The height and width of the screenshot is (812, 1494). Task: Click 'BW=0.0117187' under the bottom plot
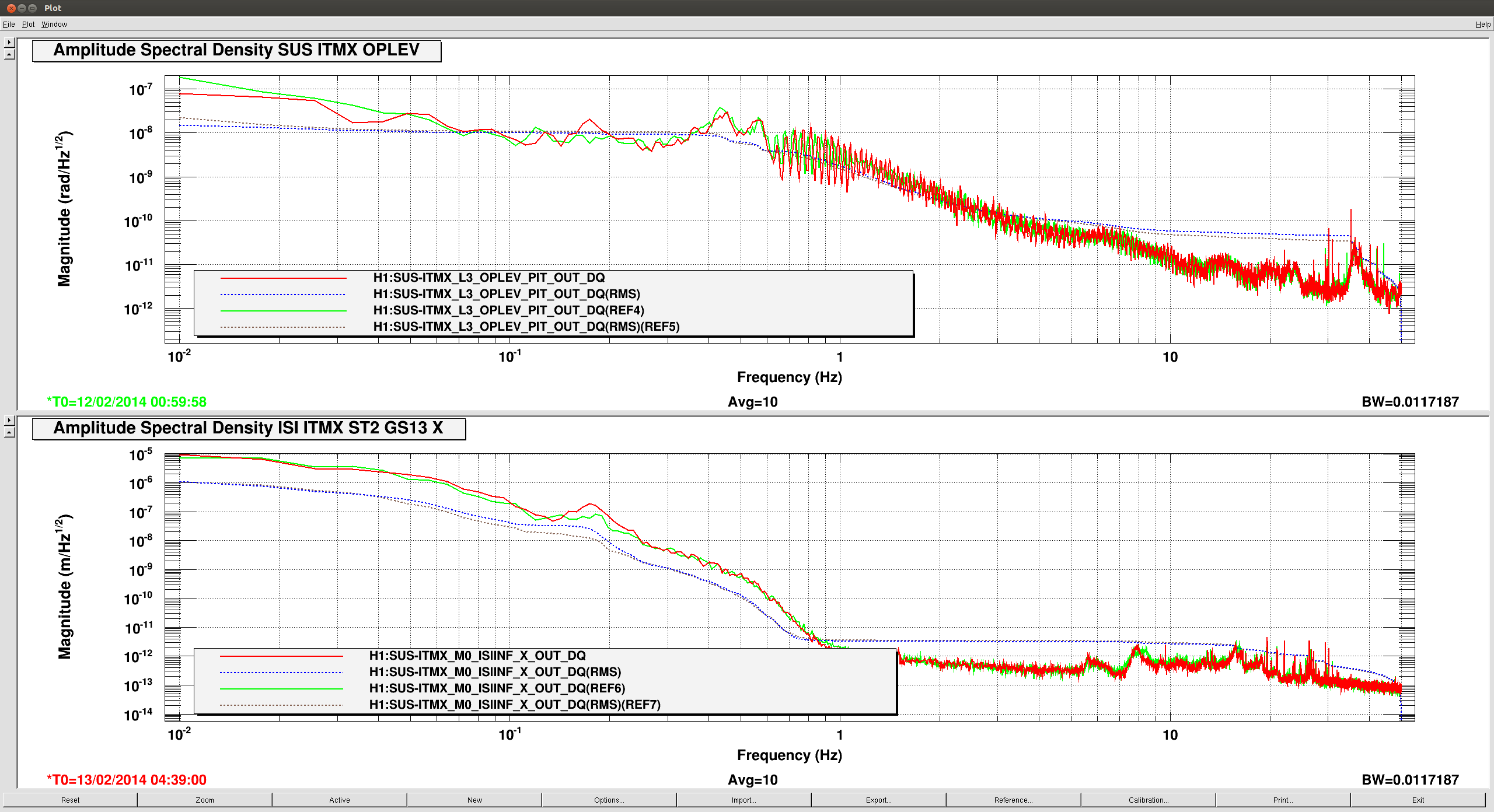tap(1411, 780)
